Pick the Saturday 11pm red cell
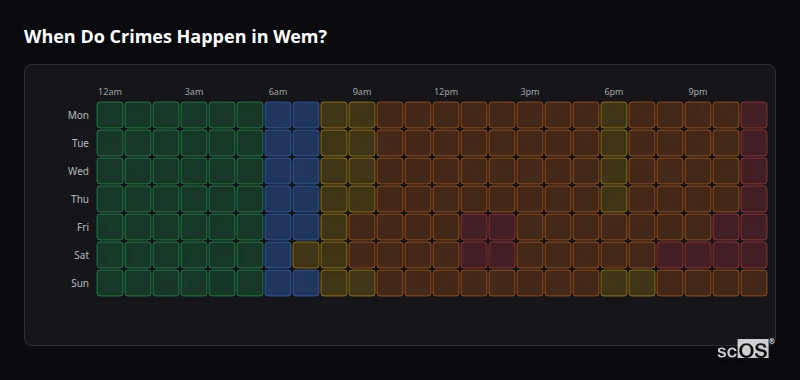Image resolution: width=800 pixels, height=380 pixels. pos(754,255)
